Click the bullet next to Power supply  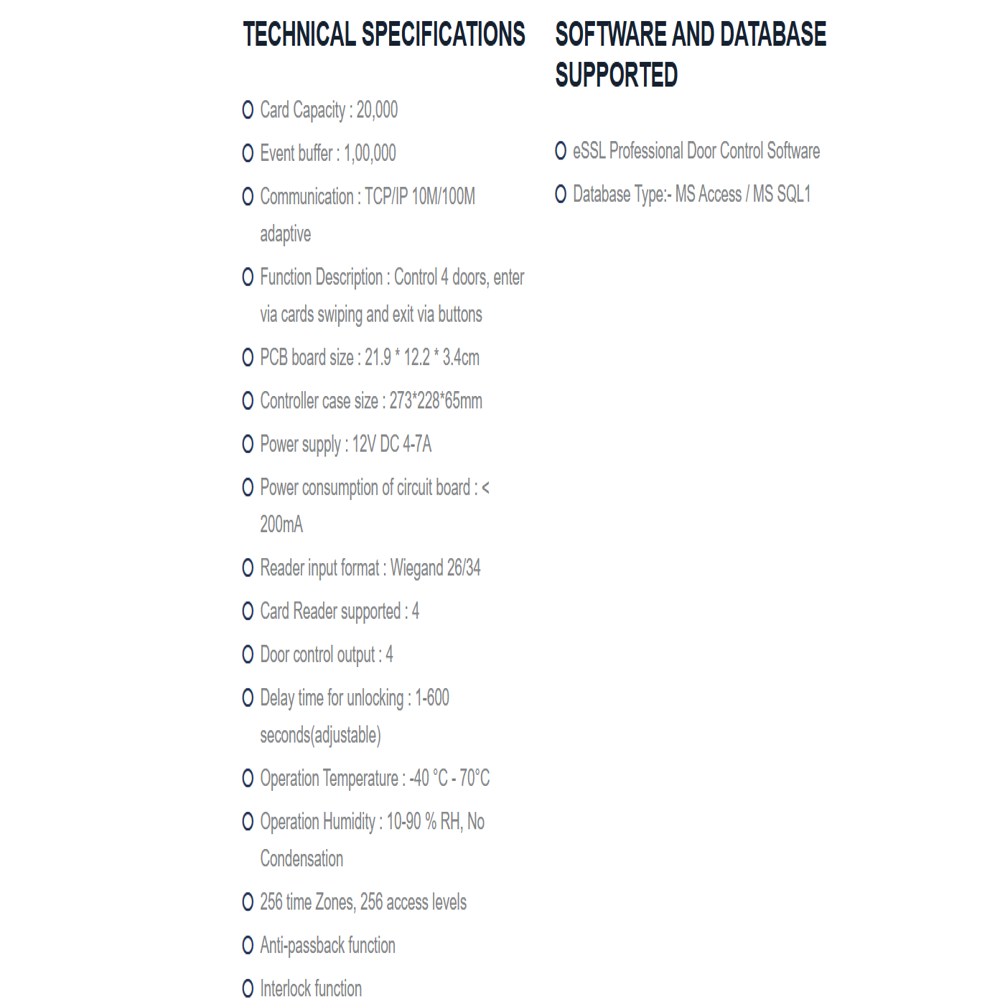coord(247,445)
